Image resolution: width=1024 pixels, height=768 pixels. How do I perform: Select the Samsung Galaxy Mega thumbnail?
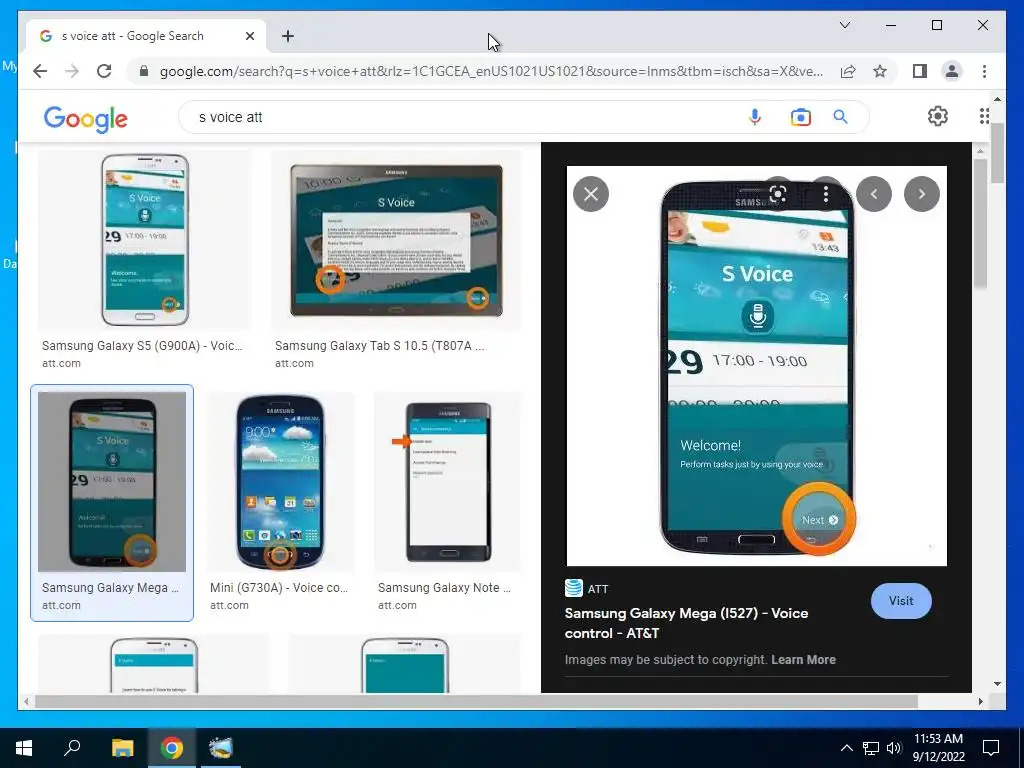coord(112,482)
